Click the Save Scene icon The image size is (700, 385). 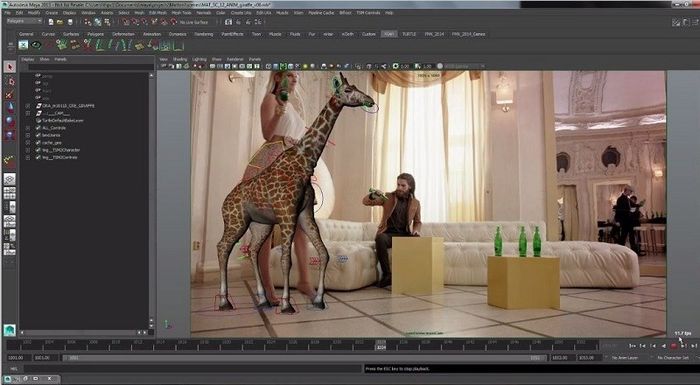pyautogui.click(x=69, y=21)
